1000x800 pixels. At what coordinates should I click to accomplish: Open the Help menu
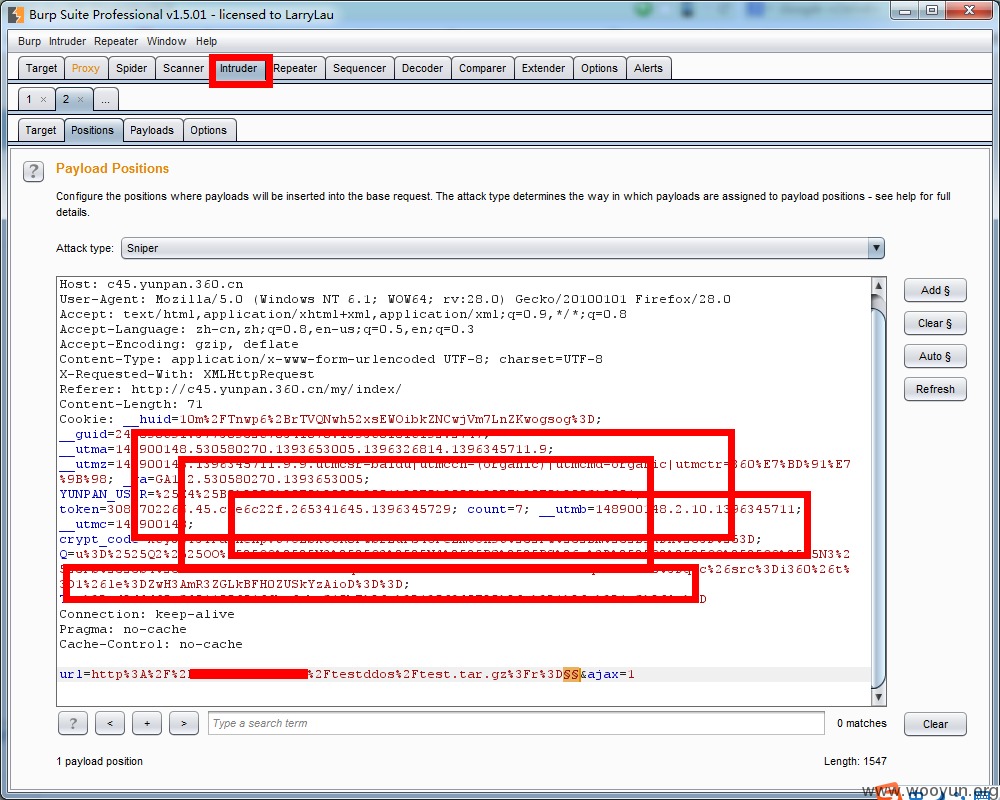coord(206,41)
